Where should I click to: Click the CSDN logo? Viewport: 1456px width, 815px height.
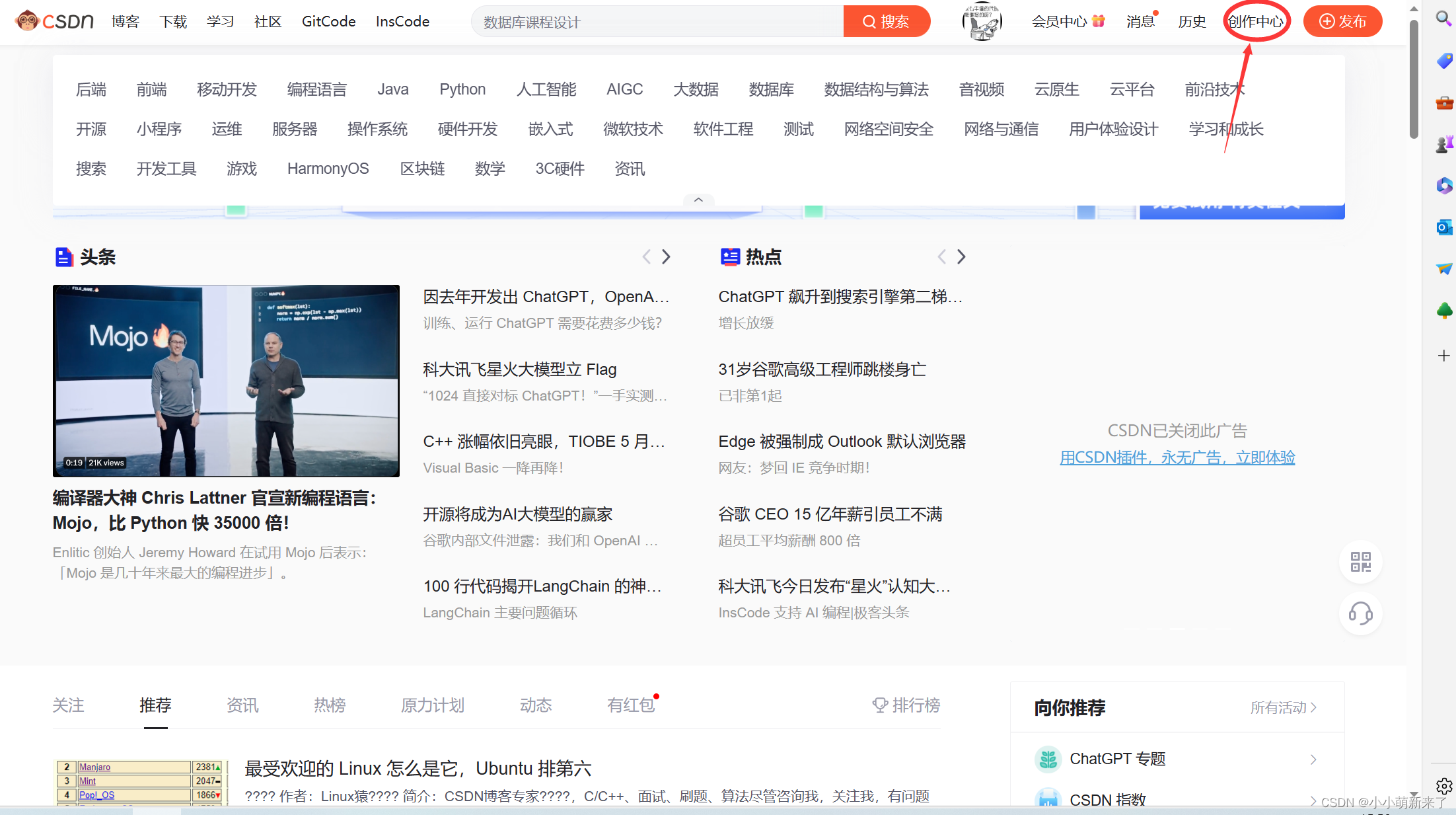tap(54, 21)
